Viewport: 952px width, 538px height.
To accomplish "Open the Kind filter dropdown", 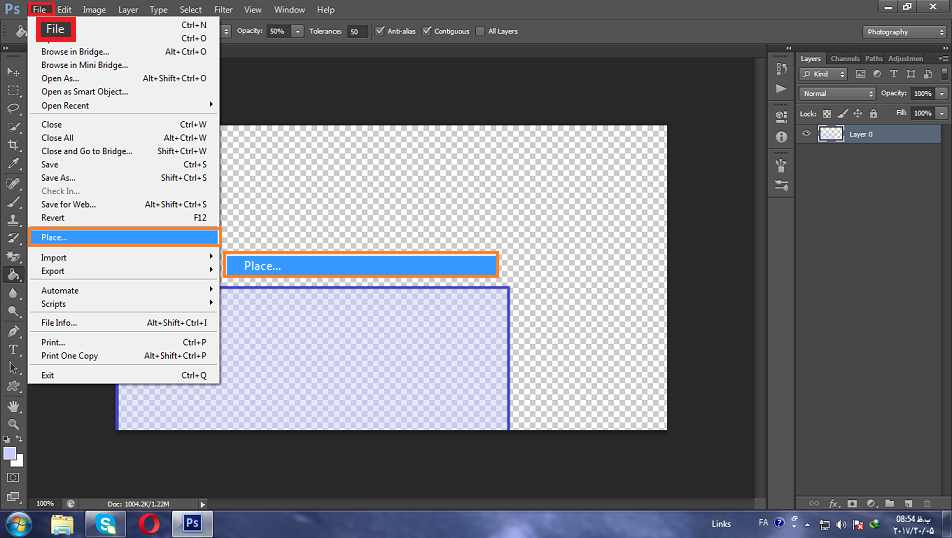I will point(823,74).
